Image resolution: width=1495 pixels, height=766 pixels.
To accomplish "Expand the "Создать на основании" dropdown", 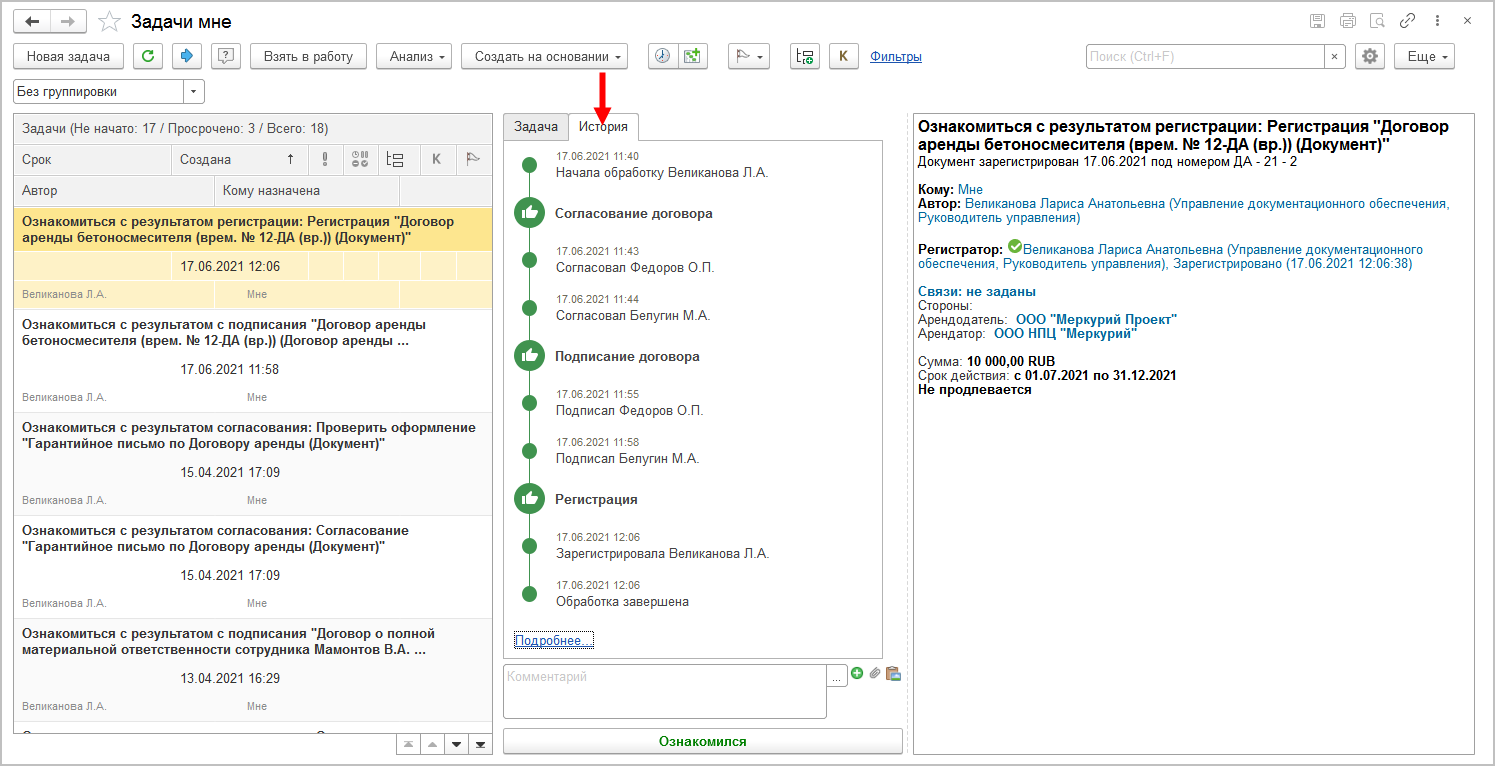I will (x=544, y=57).
